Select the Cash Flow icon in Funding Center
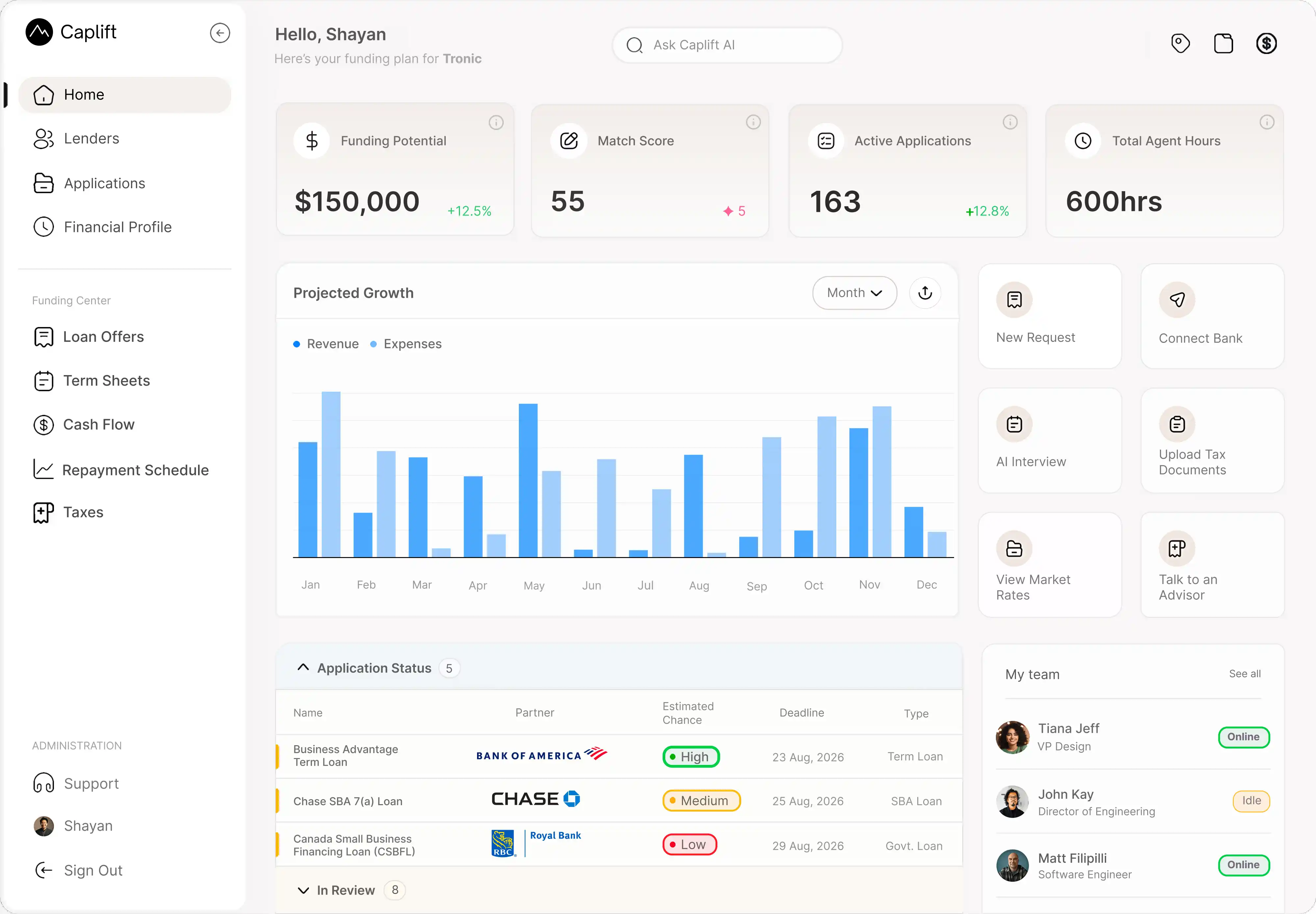 coord(43,424)
